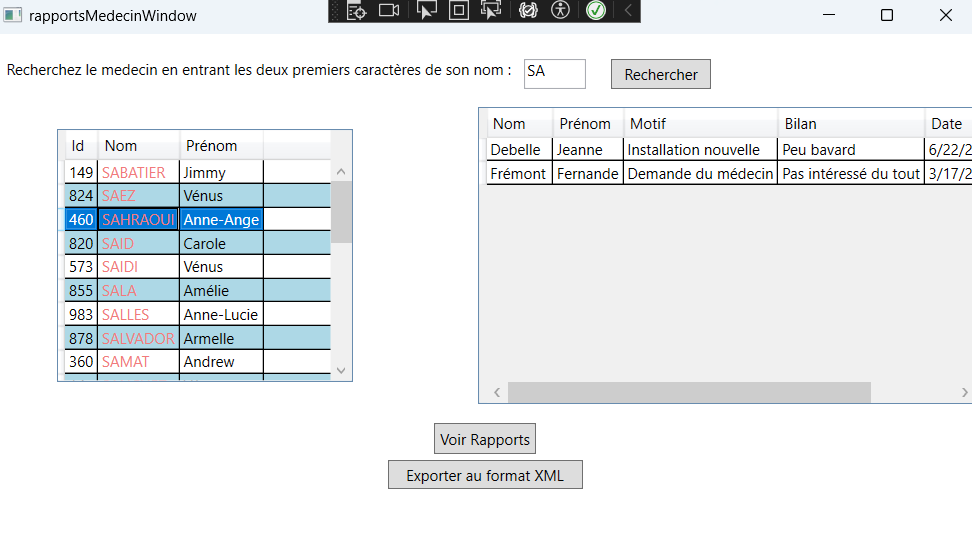Sort reports grid by Motif header

pyautogui.click(x=700, y=124)
